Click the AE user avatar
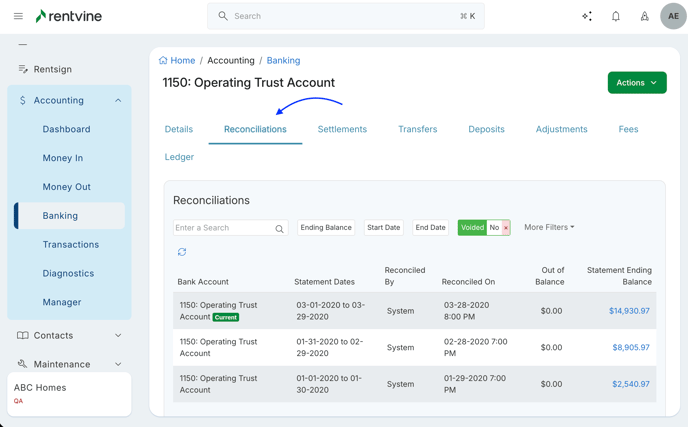The width and height of the screenshot is (688, 427). [x=673, y=16]
